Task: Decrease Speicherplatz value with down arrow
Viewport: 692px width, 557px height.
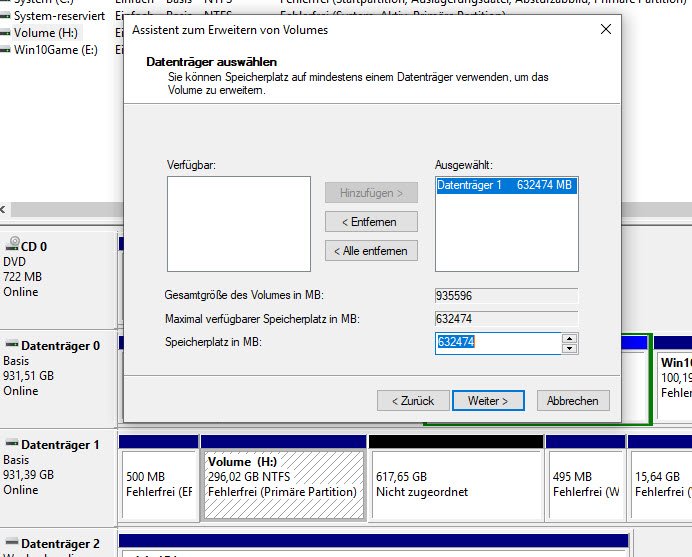Action: (x=569, y=349)
